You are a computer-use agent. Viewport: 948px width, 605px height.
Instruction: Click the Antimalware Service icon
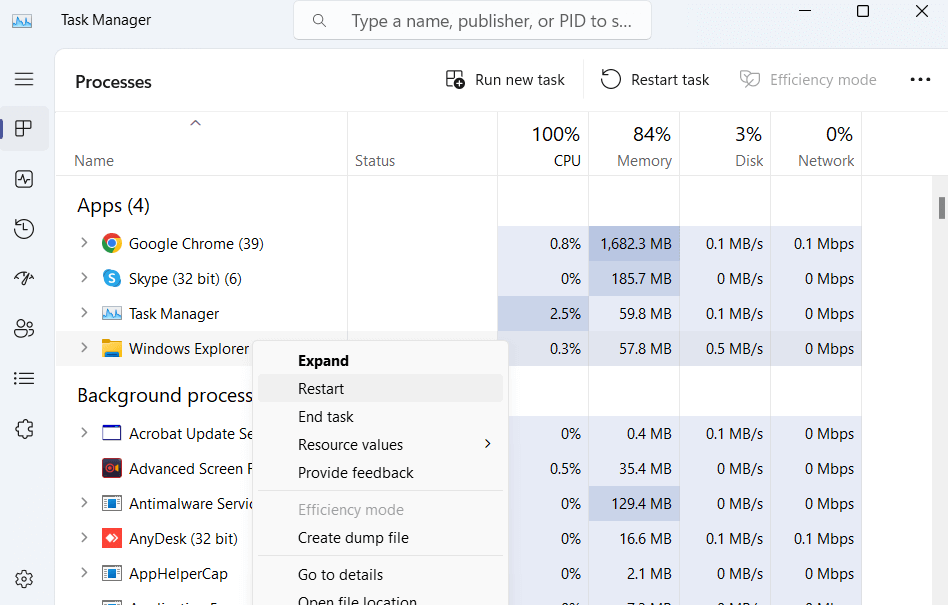coord(112,503)
